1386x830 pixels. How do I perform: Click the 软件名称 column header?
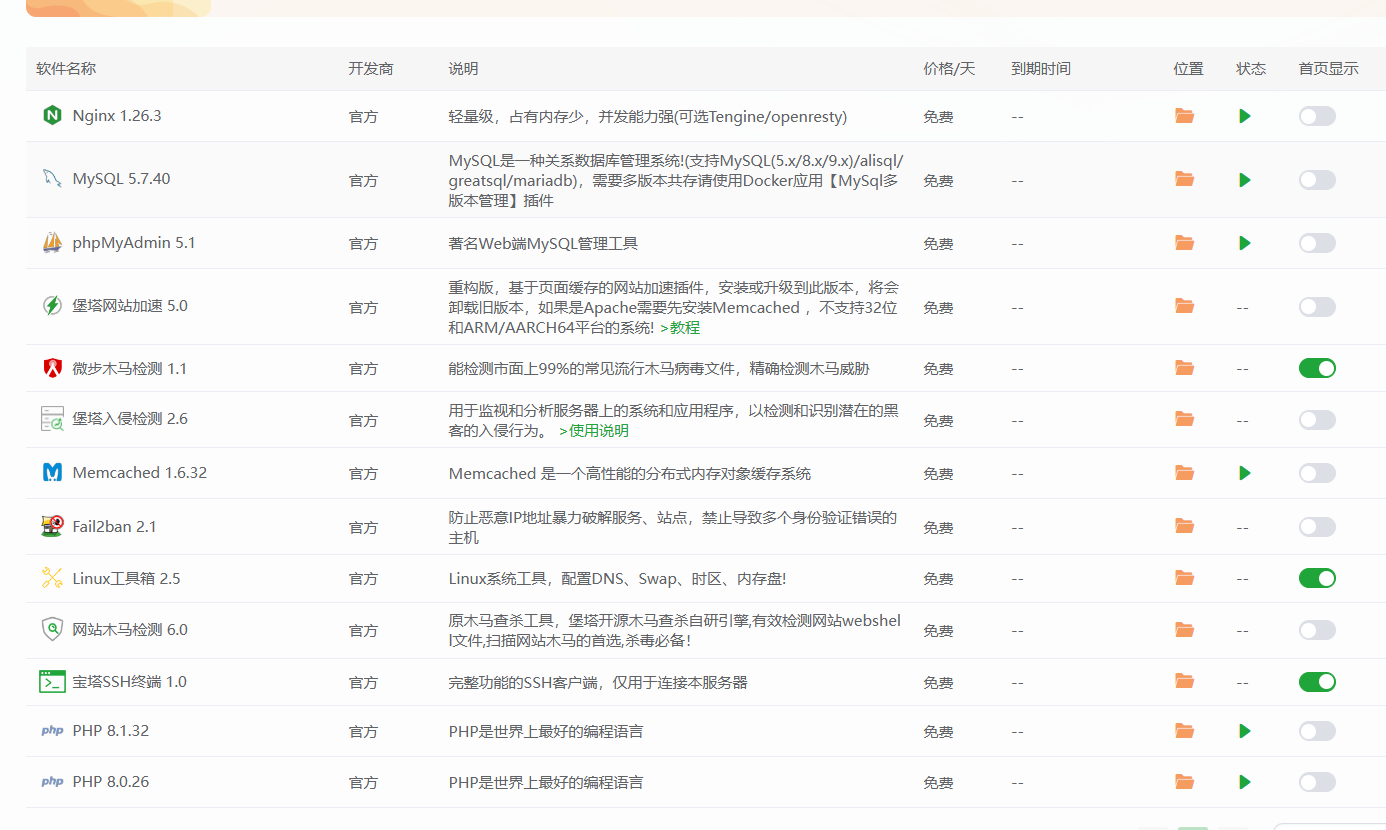tap(66, 69)
